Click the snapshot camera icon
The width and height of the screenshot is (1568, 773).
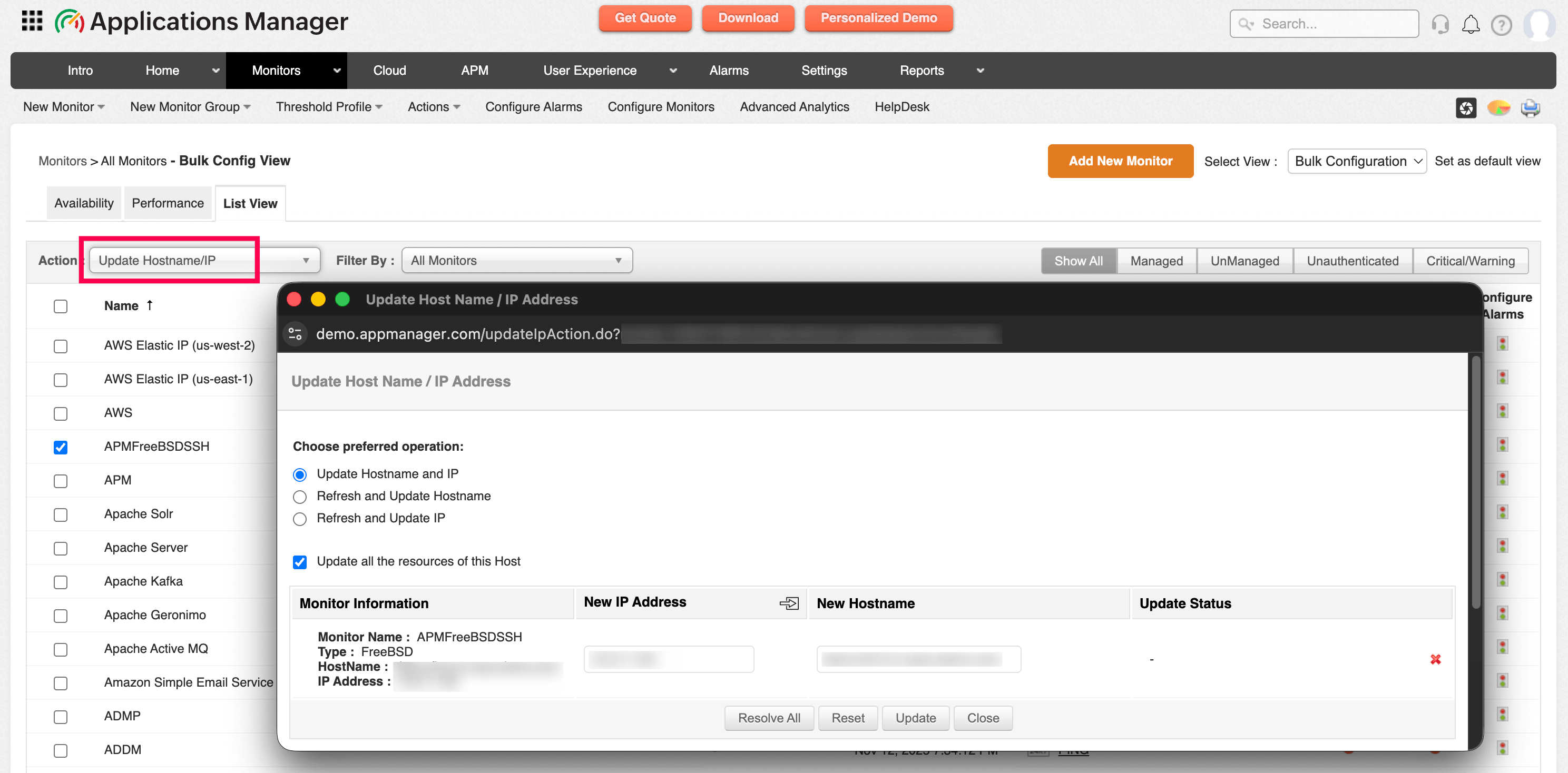tap(1466, 108)
